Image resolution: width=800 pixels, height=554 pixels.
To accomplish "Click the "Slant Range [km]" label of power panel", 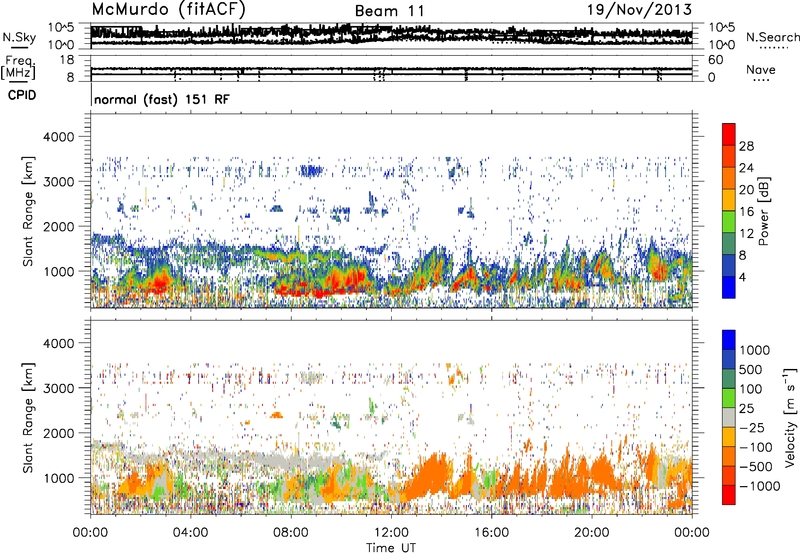I will pos(28,211).
